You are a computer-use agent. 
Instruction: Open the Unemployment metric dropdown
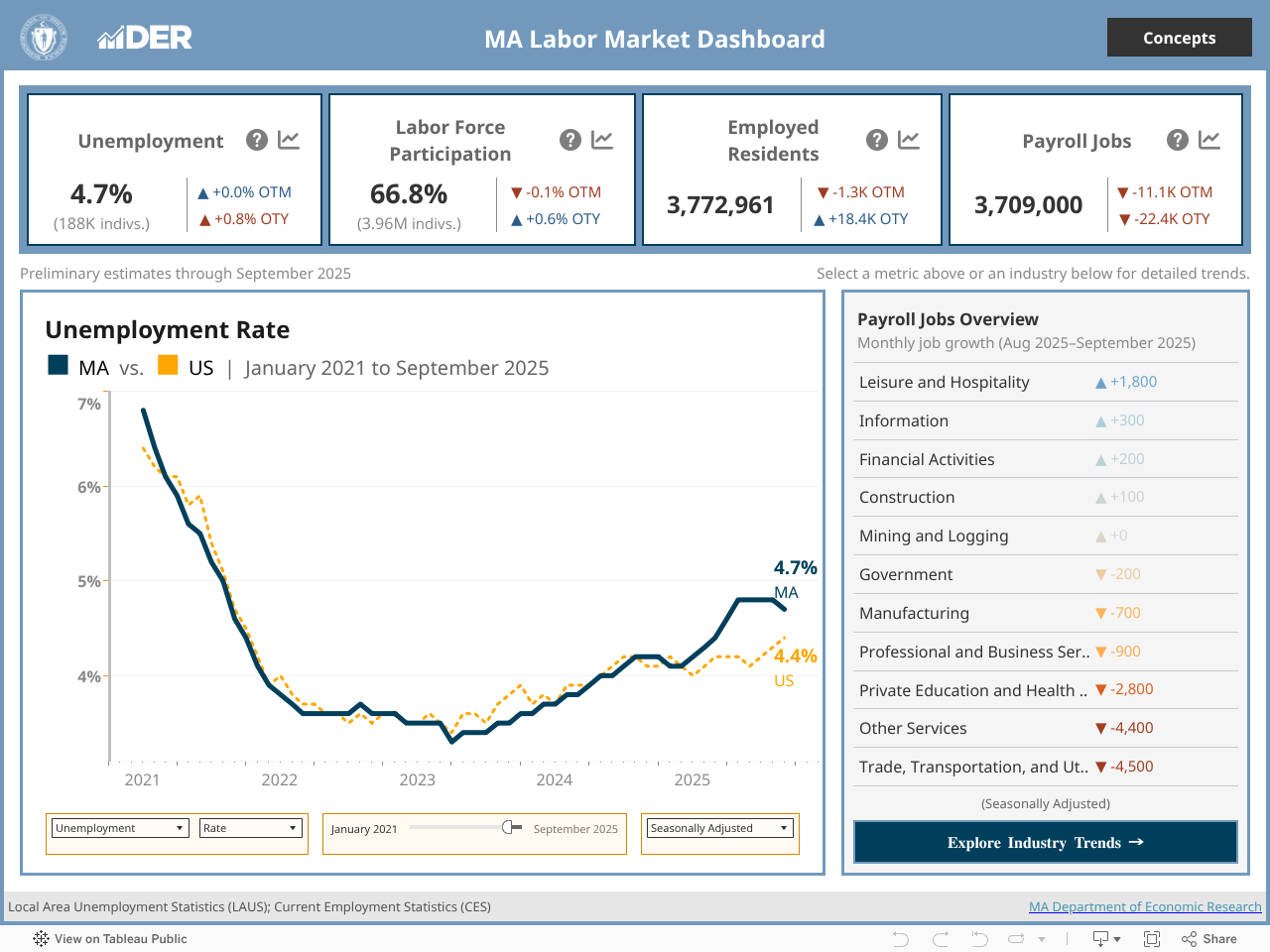pyautogui.click(x=120, y=828)
